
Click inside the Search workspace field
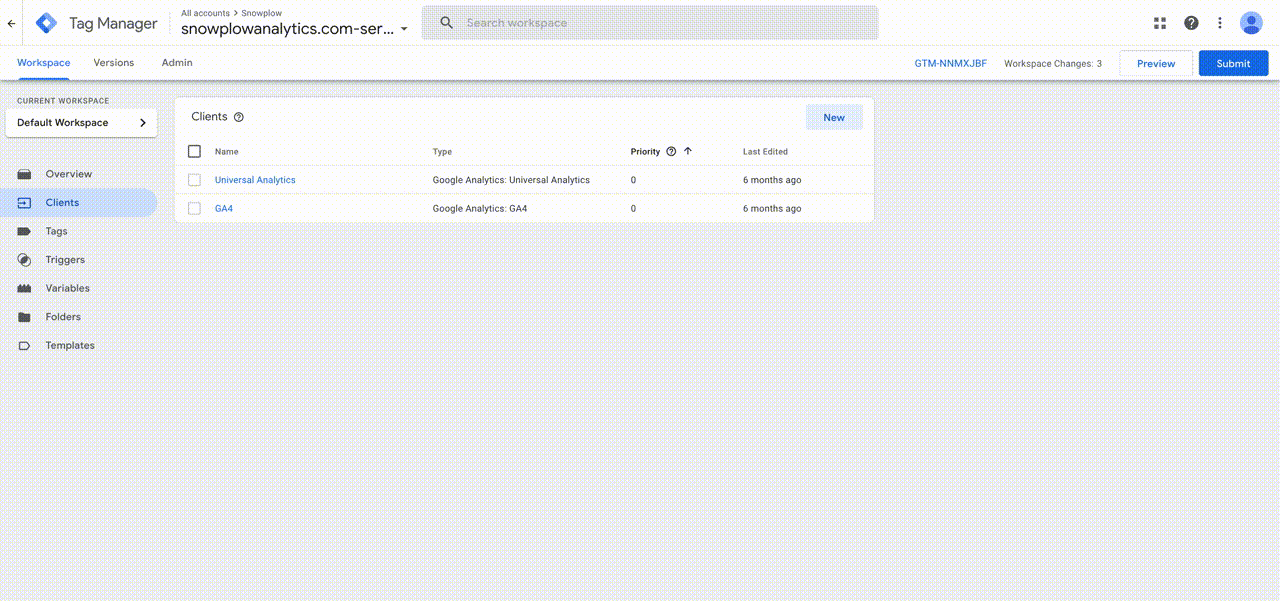[650, 22]
